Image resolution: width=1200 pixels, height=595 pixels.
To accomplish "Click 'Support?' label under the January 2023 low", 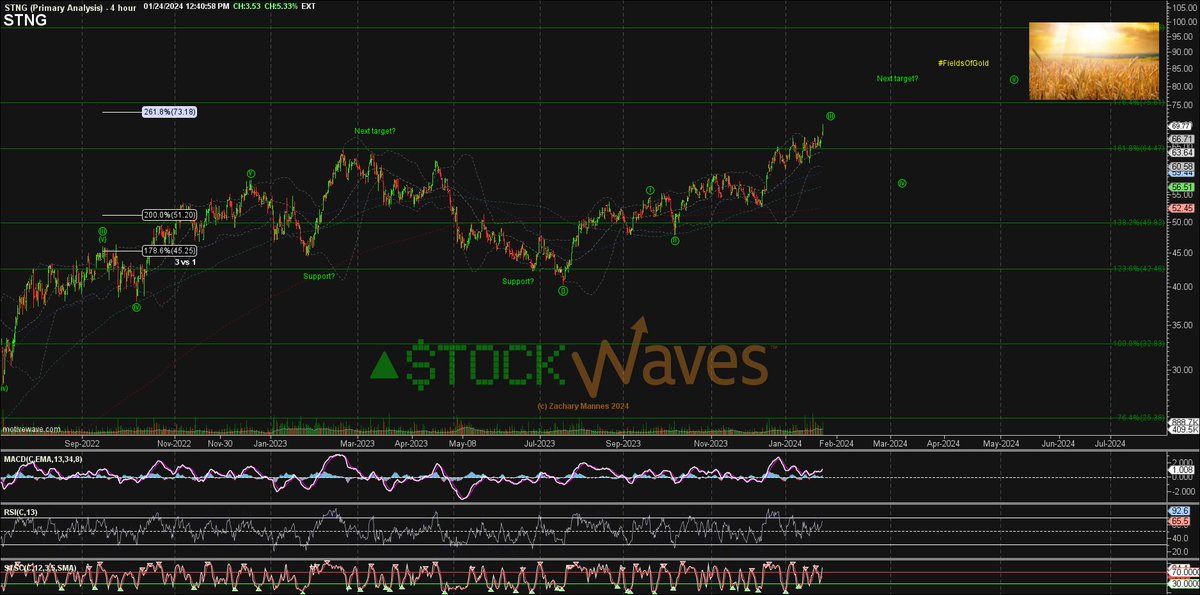I will point(319,276).
